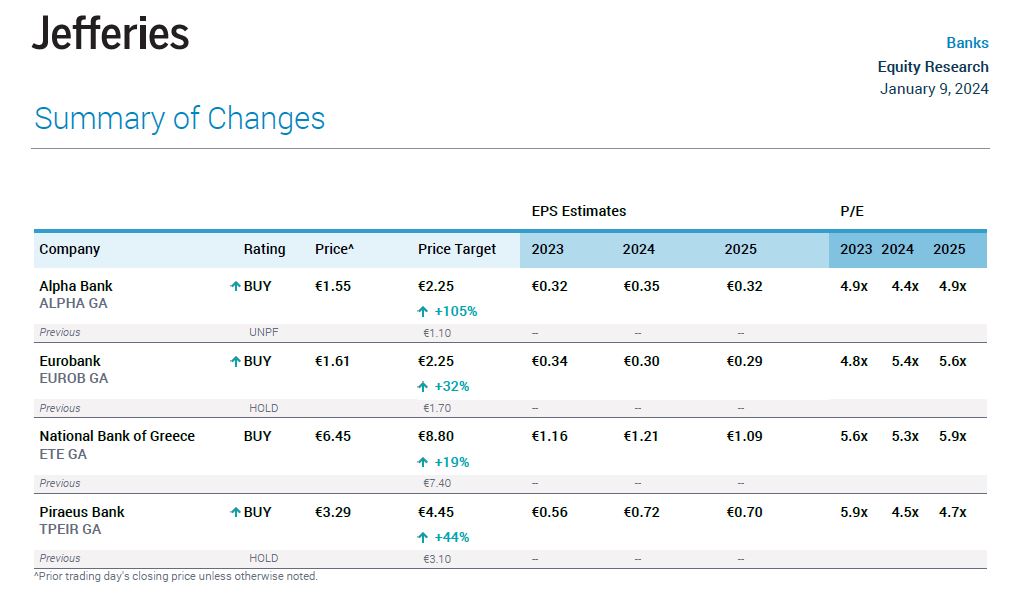This screenshot has width=1025, height=598.
Task: Select the EPS Estimates group heading
Action: point(579,211)
